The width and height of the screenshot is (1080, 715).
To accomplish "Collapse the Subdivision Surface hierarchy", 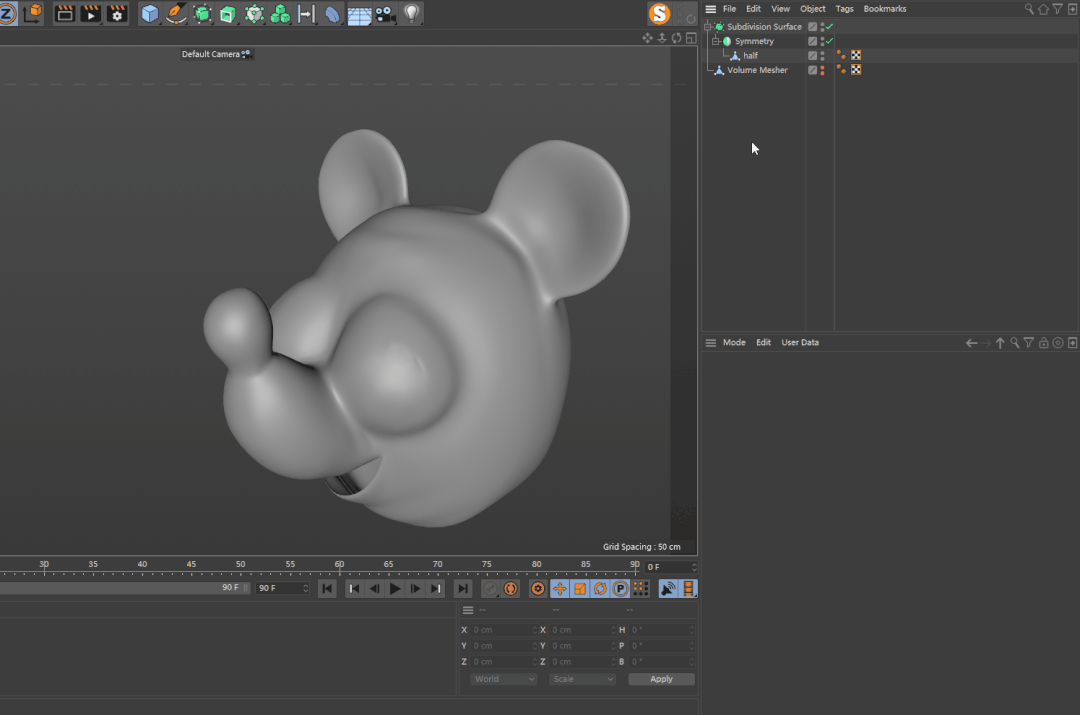I will pos(707,27).
